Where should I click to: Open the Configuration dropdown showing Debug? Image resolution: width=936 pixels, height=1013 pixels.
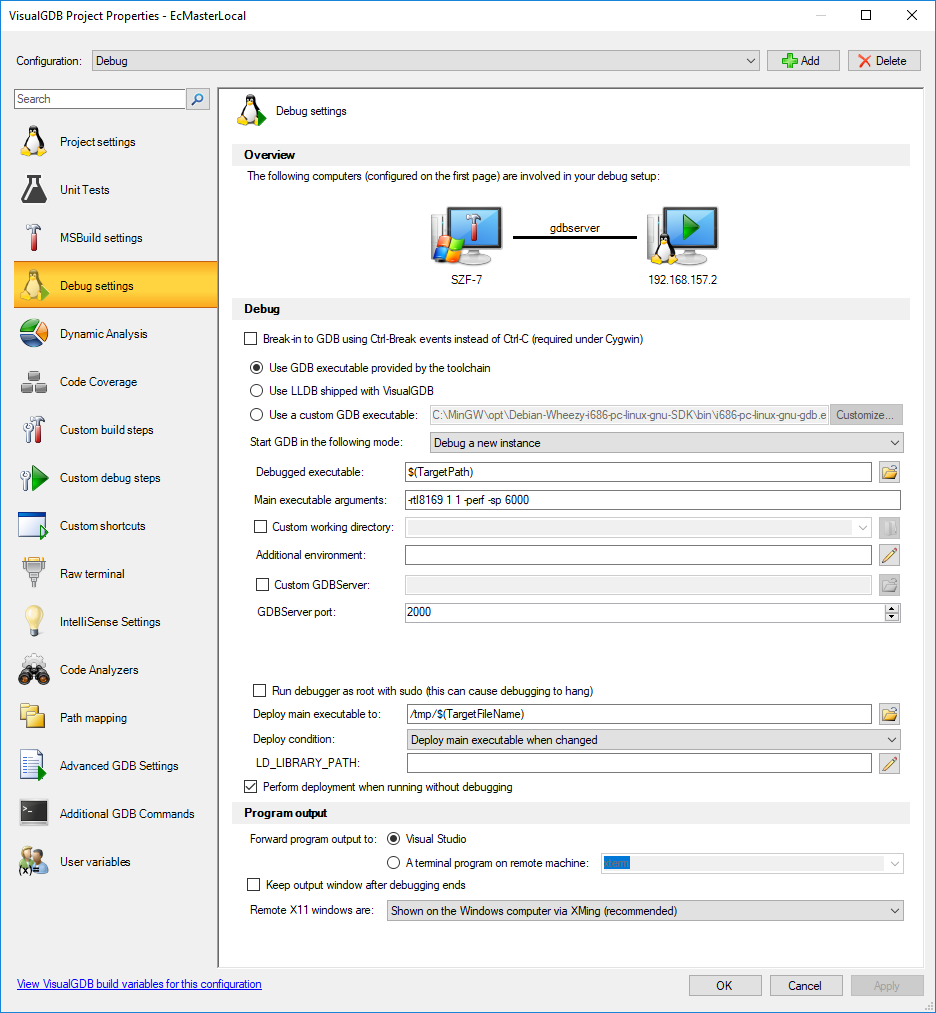[x=425, y=61]
